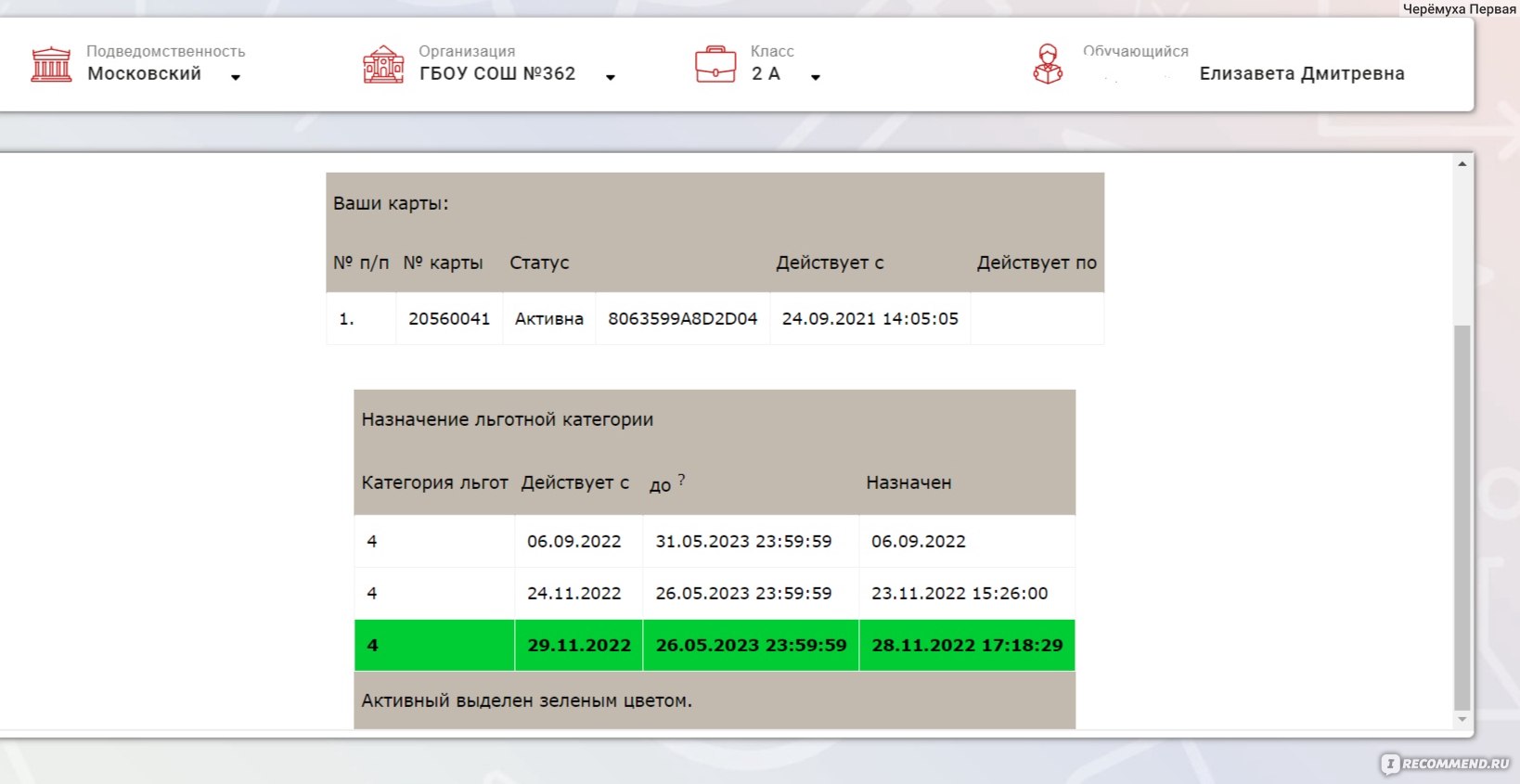The image size is (1520, 784).
Task: Click the Обучающийся student icon
Action: click(1048, 64)
